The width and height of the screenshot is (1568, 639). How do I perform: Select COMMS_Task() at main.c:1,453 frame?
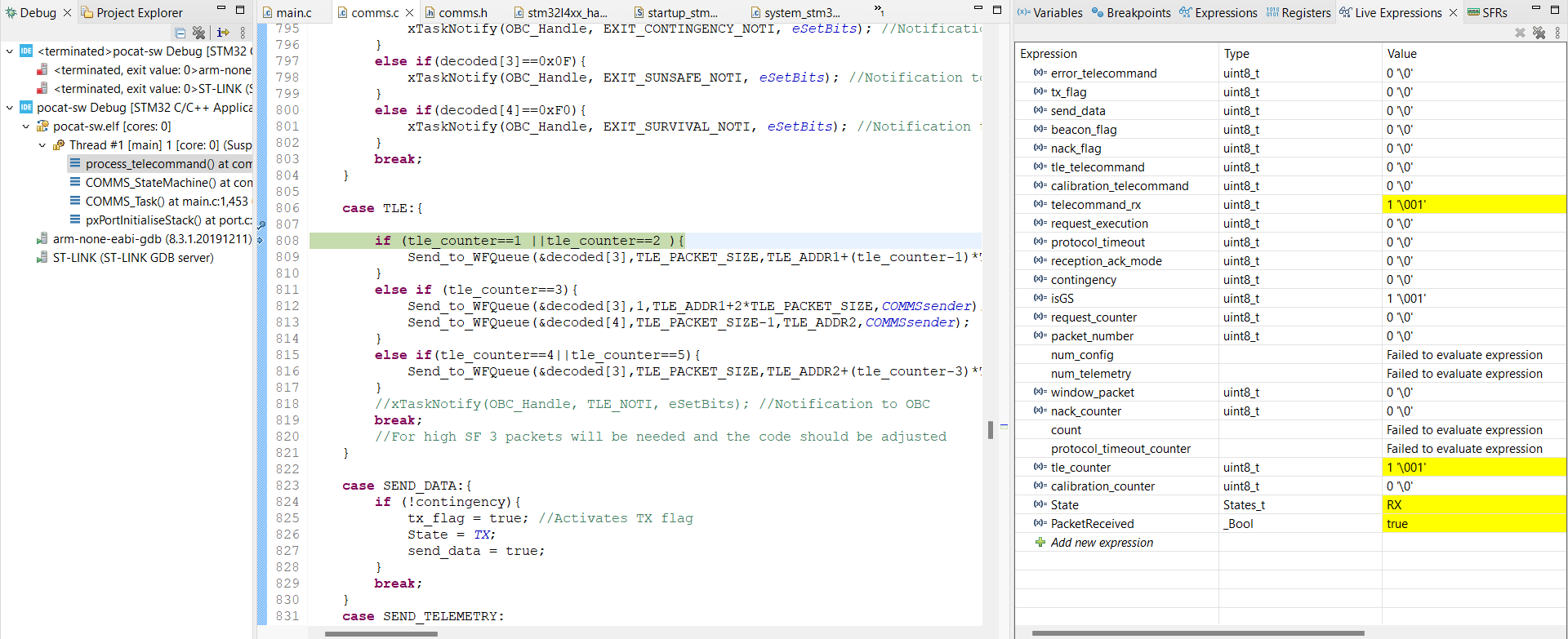[159, 201]
